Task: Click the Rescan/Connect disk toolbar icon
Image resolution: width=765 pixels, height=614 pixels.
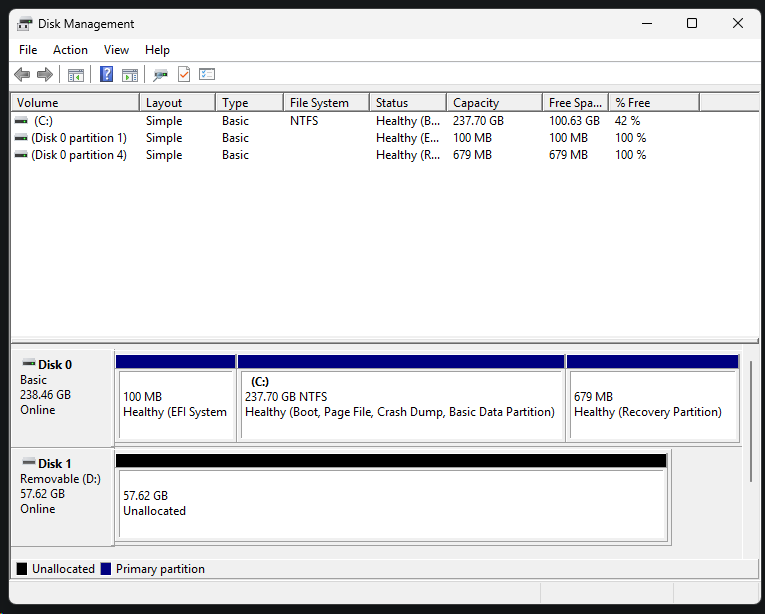Action: (x=160, y=75)
